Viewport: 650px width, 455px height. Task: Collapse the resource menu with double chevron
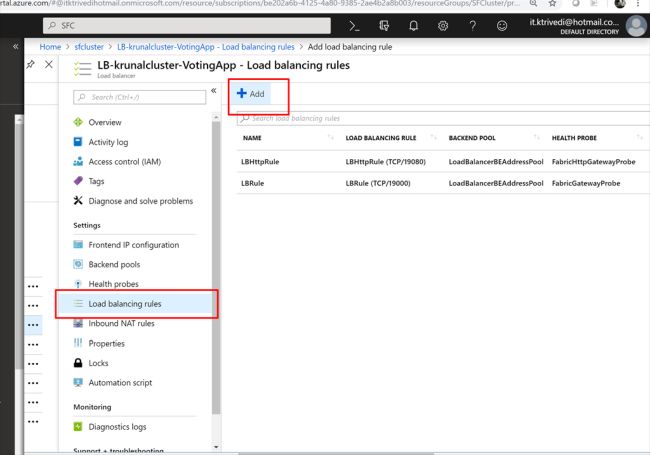(213, 90)
